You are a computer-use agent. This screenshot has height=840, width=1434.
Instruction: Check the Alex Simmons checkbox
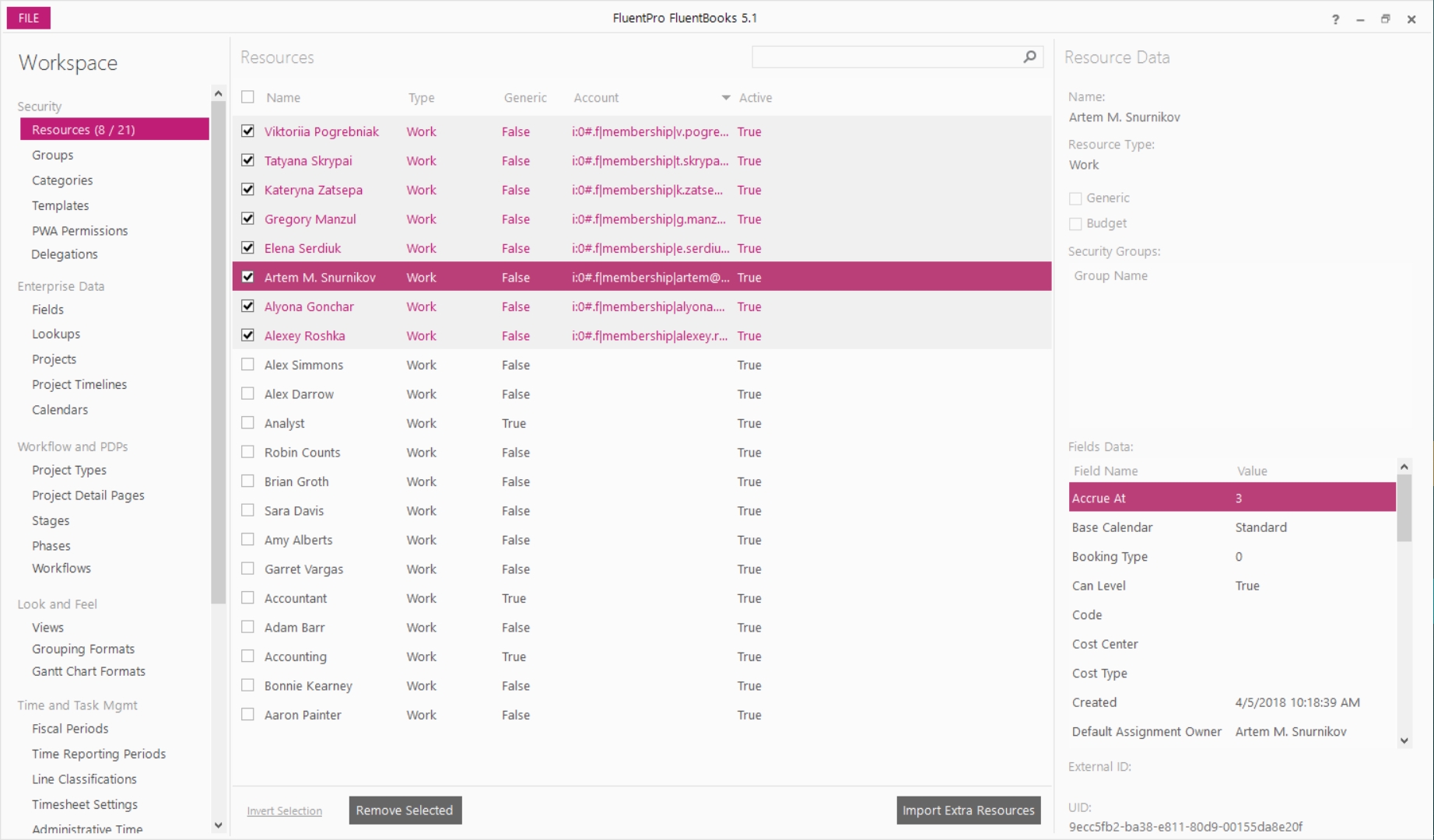(247, 364)
